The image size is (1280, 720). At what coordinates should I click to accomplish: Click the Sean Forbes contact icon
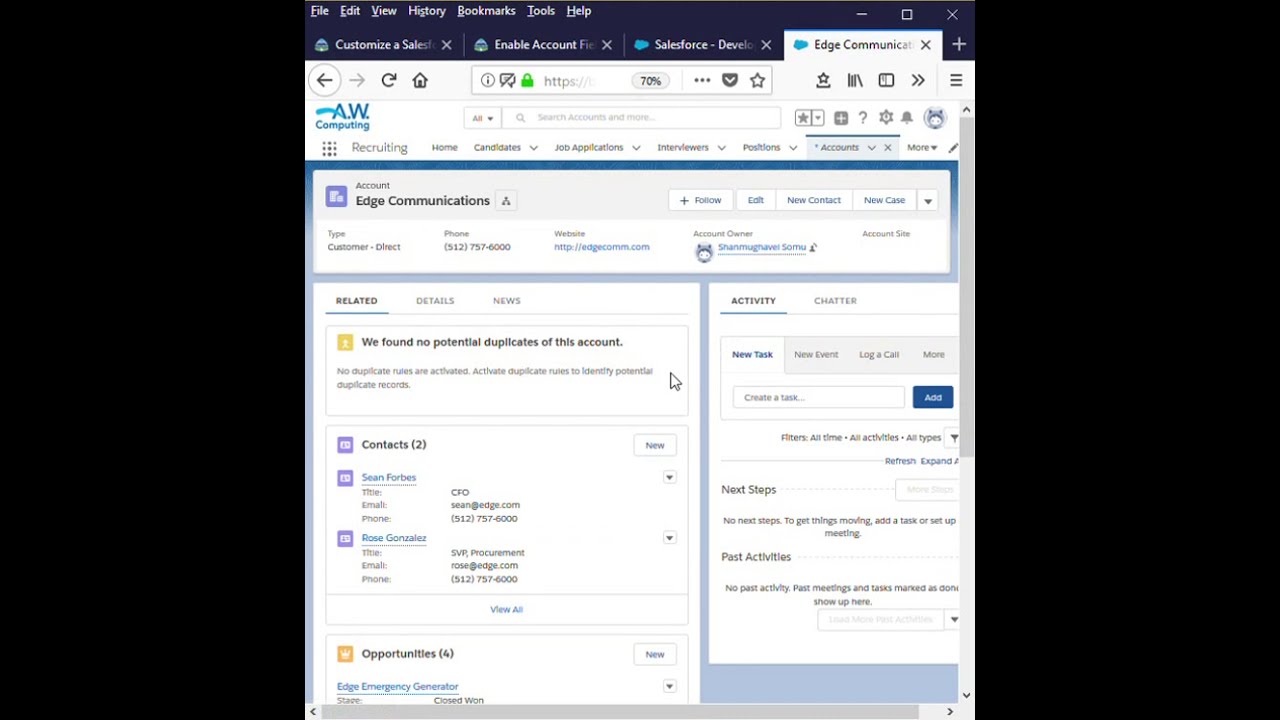[x=345, y=478]
